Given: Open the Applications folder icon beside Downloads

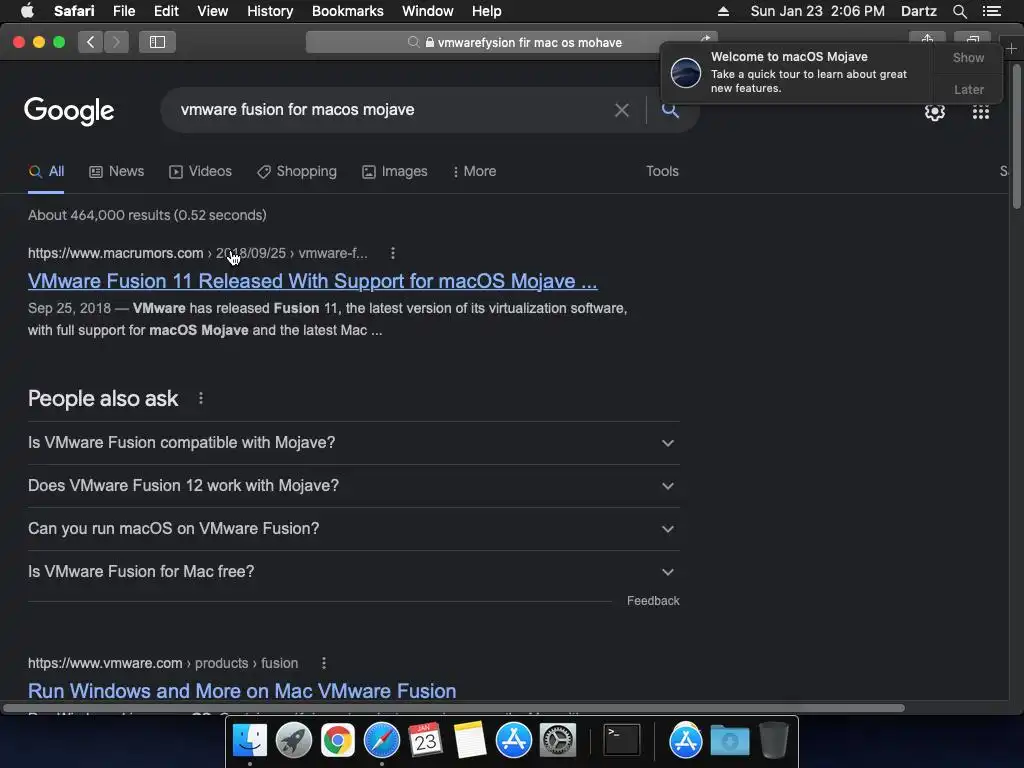Looking at the screenshot, I should tap(685, 741).
